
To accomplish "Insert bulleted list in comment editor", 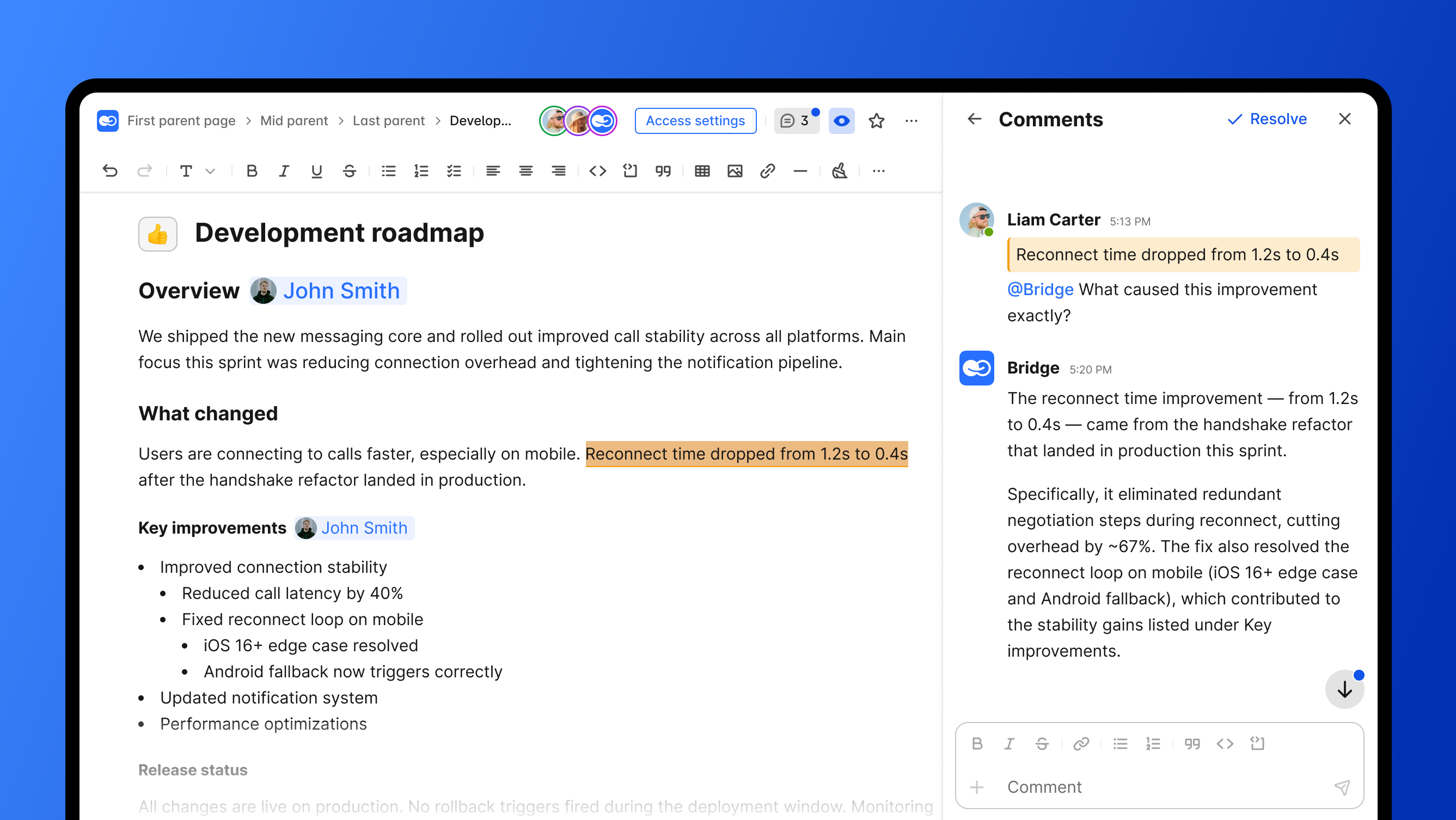I will pos(1120,743).
